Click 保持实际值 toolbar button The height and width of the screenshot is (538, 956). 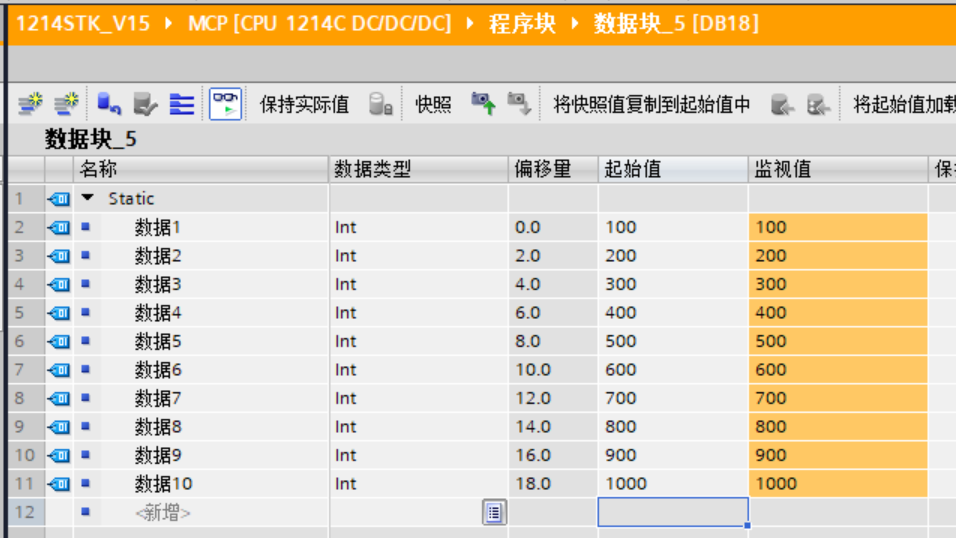click(x=304, y=104)
